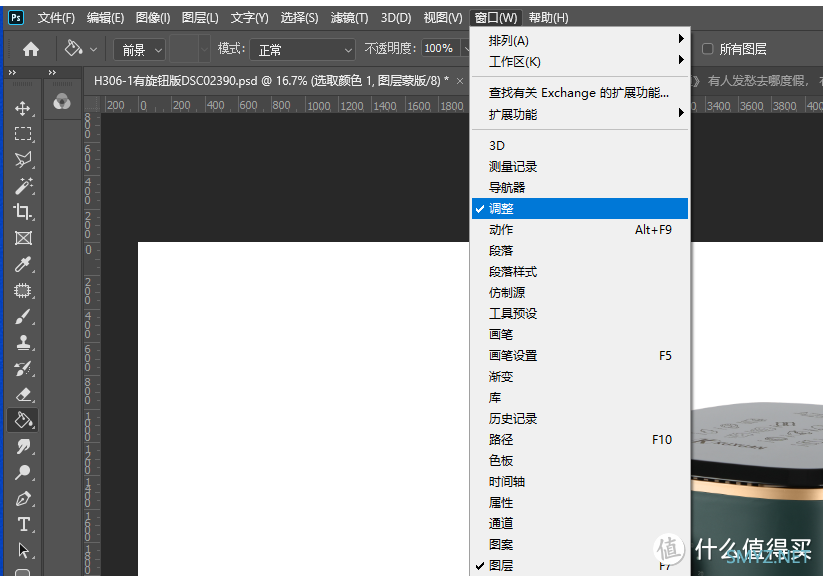Select the Smudge tool
The image size is (823, 576).
pyautogui.click(x=23, y=446)
